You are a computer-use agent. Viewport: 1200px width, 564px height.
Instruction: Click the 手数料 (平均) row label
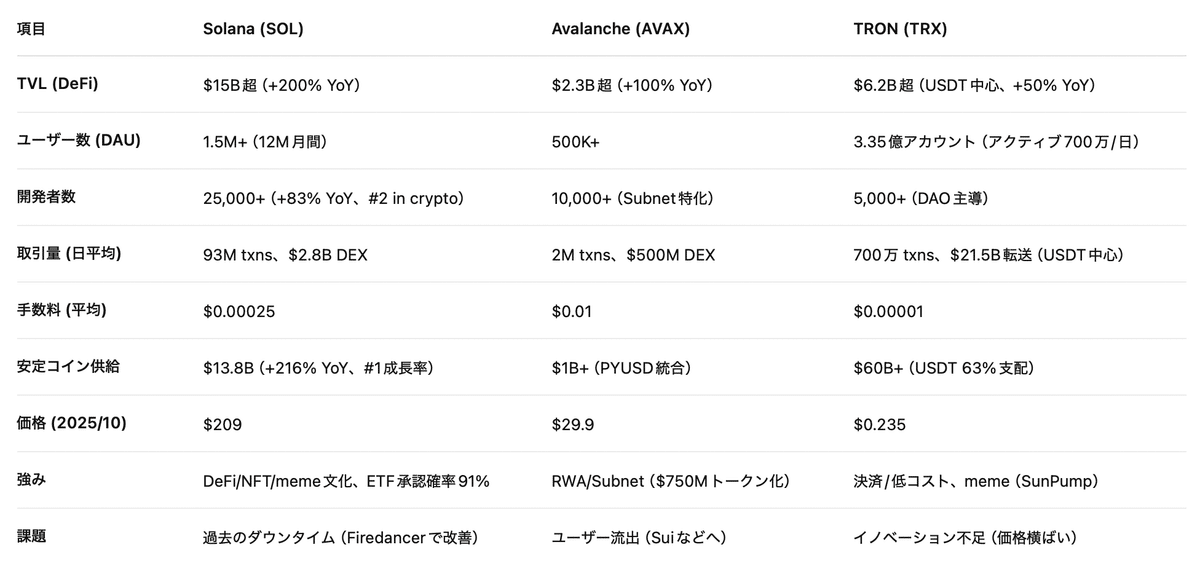pos(62,310)
